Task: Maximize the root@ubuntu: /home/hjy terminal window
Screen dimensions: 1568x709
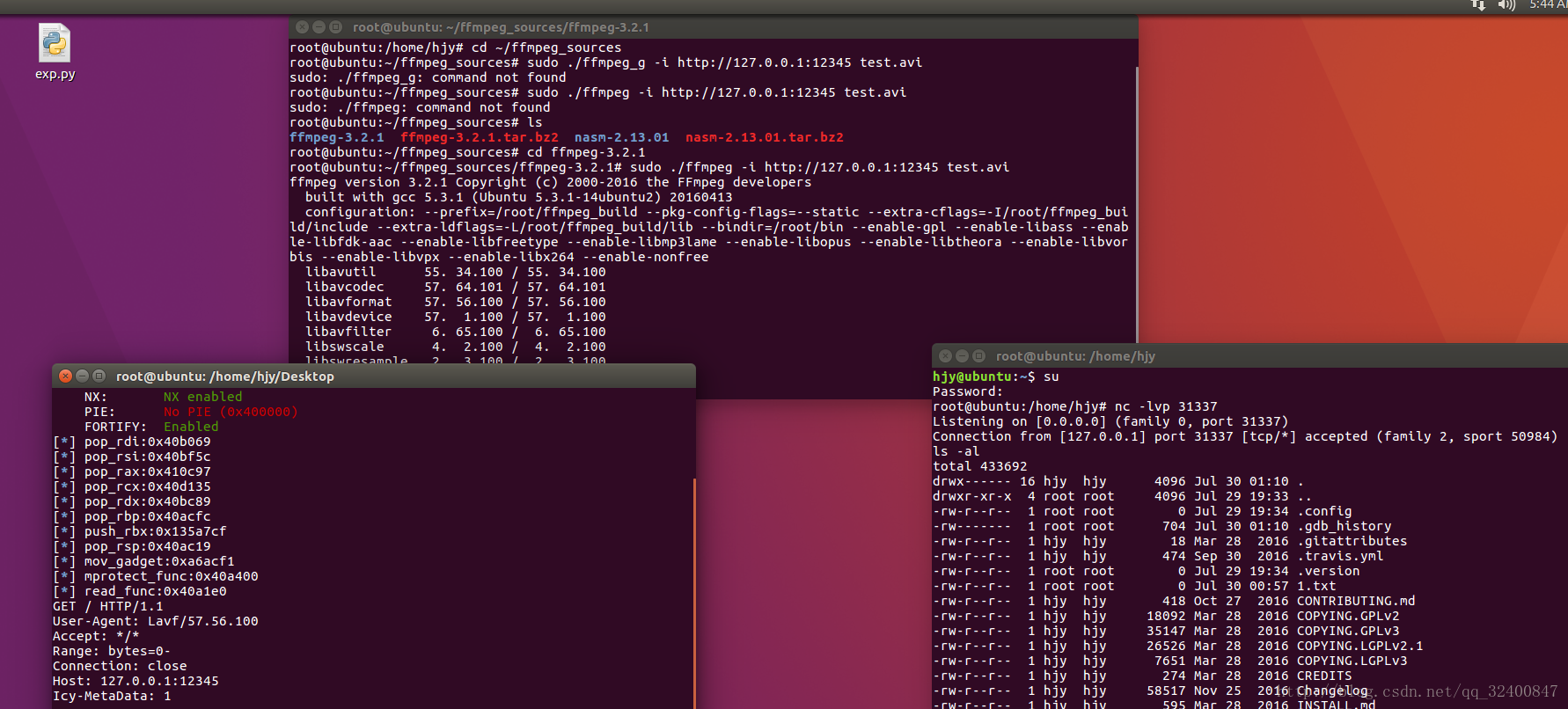Action: click(x=978, y=356)
